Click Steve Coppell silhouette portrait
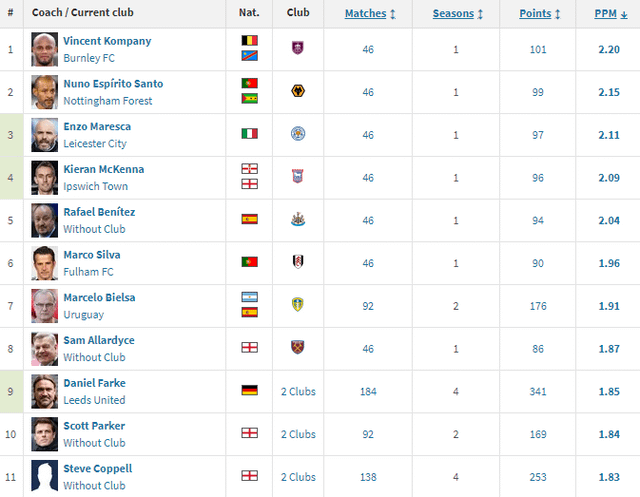640x497 pixels. [x=44, y=476]
